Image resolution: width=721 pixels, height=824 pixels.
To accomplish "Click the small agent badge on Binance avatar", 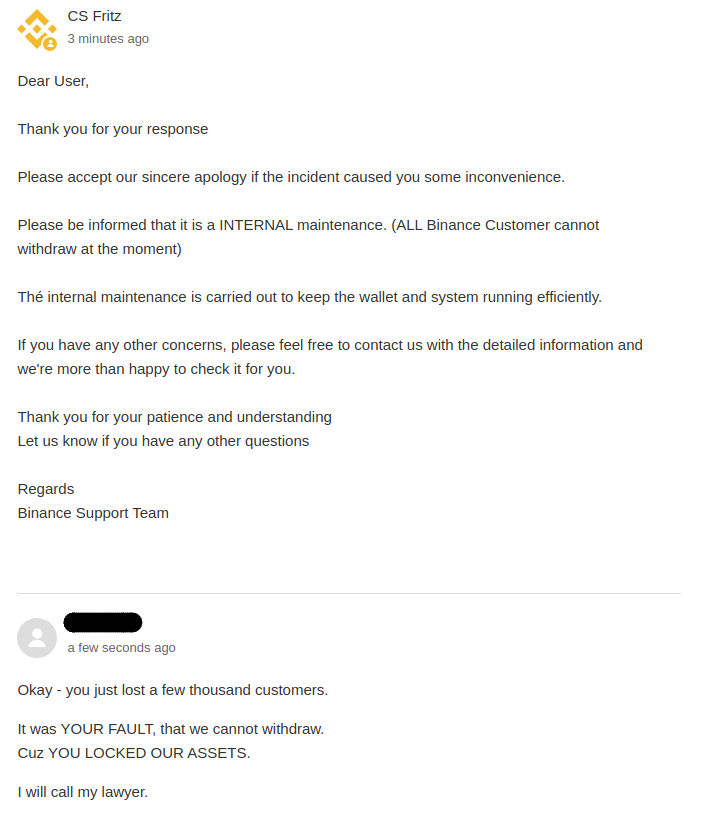I will 50,44.
